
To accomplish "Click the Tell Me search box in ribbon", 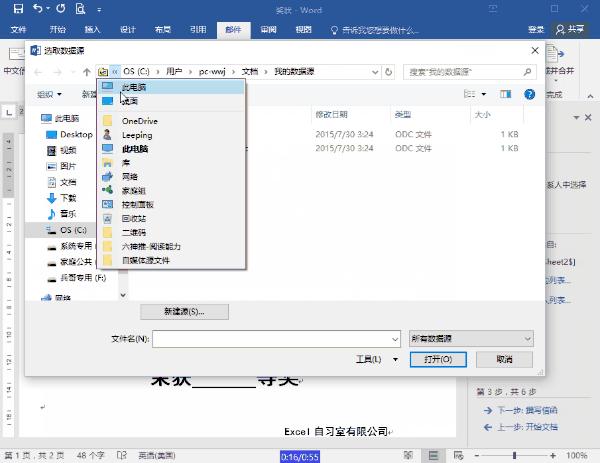I will tap(375, 30).
